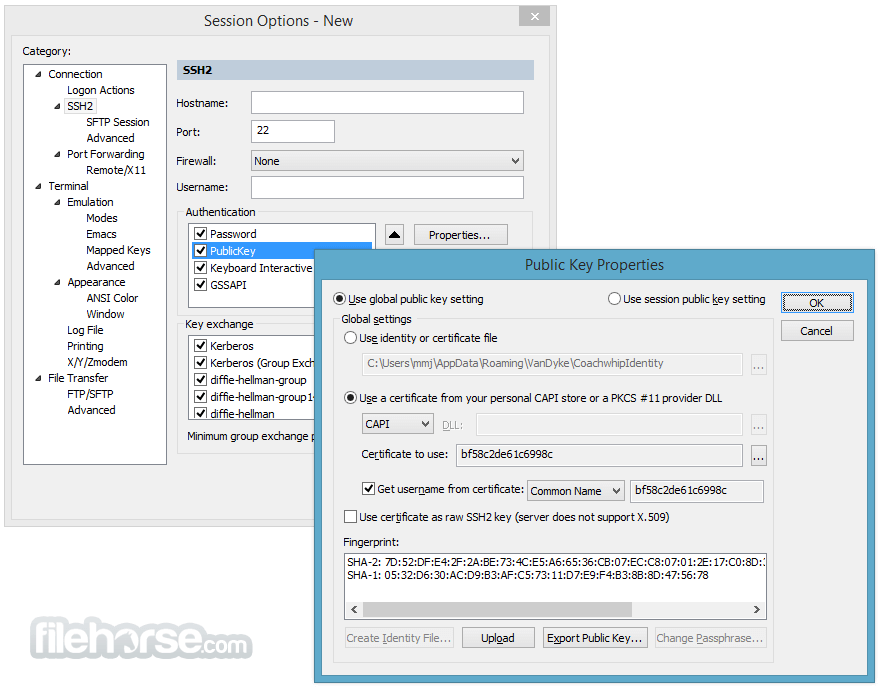Click the Properties... button
The width and height of the screenshot is (881, 689).
click(461, 235)
